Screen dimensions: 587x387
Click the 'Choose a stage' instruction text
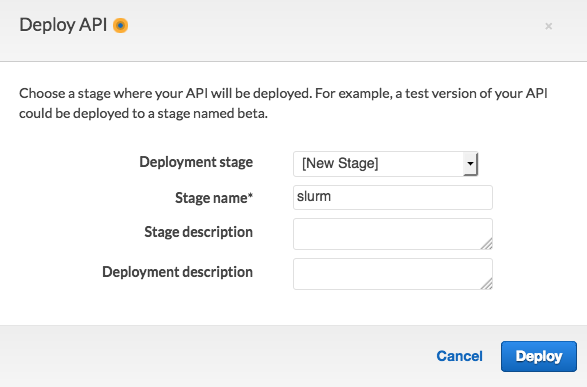point(283,103)
